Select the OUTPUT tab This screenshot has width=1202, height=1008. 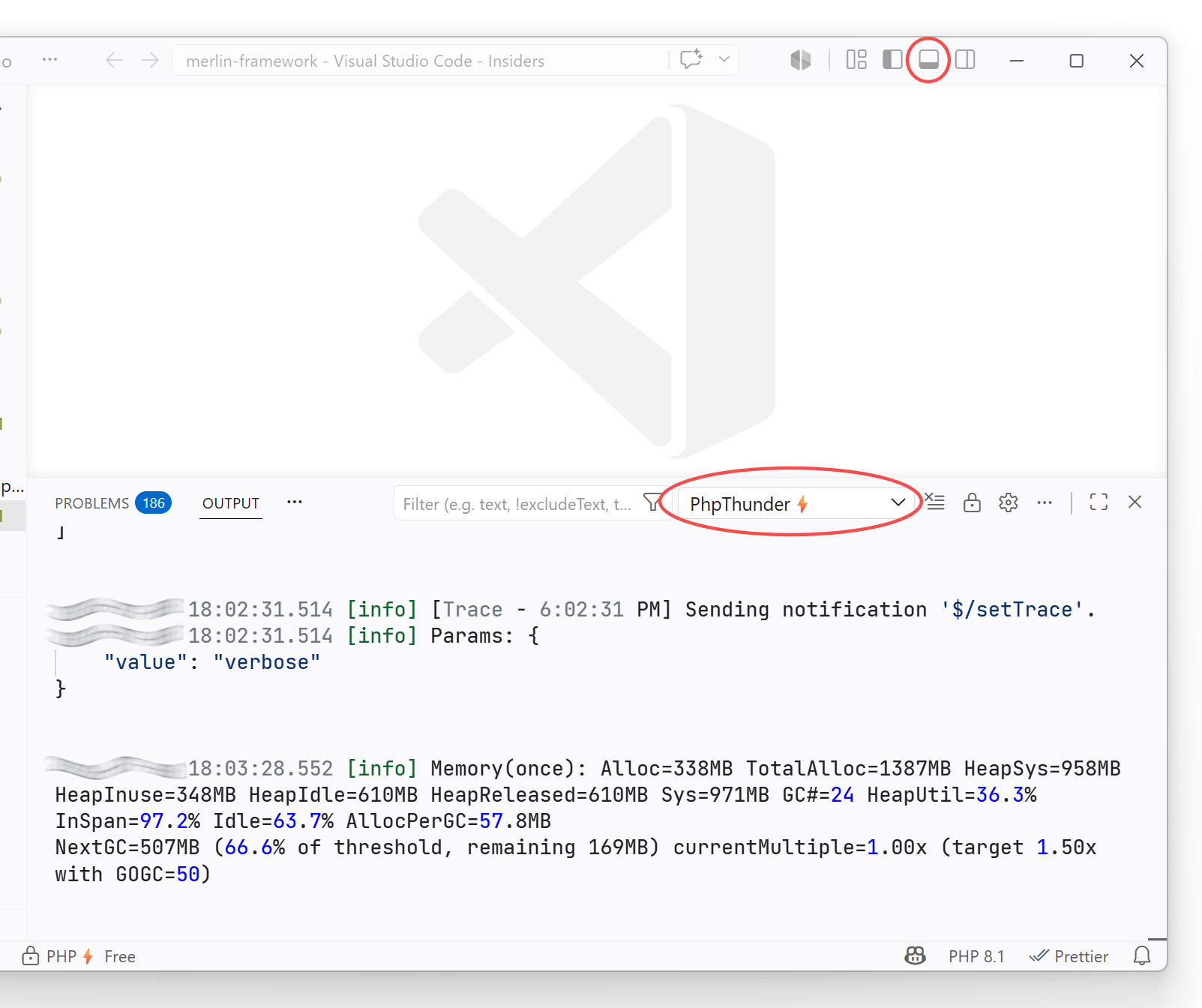click(231, 503)
